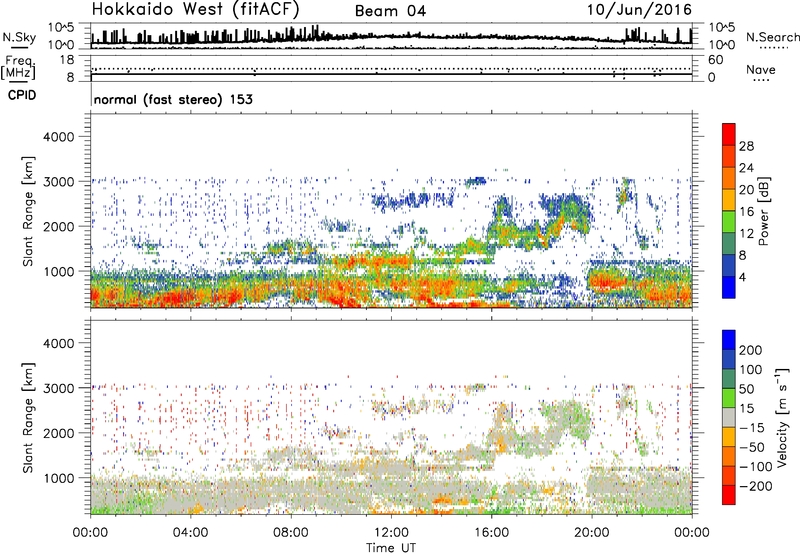Click the power colorbar value '28'
This screenshot has height=554, width=800.
746,146
